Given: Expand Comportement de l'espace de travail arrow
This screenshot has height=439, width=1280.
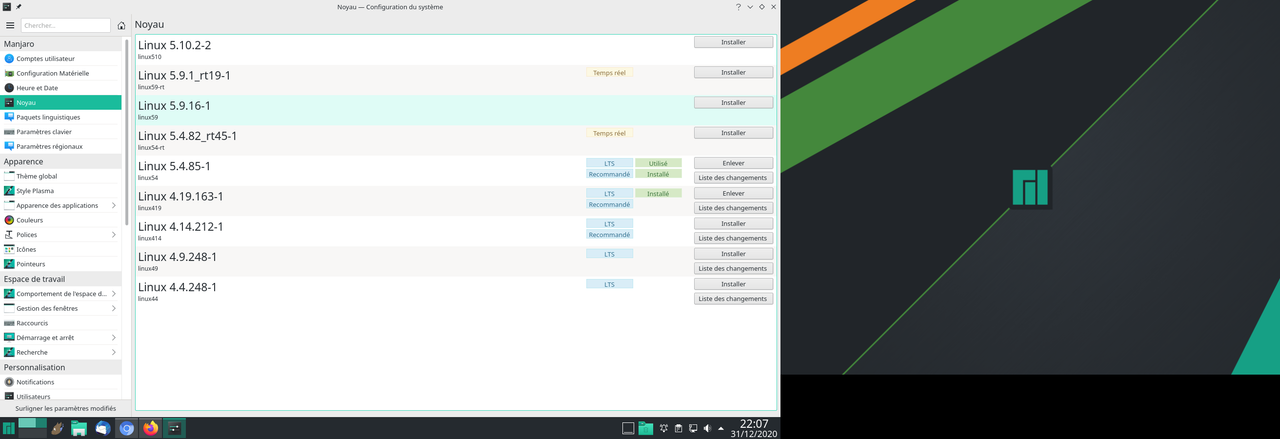Looking at the screenshot, I should click(x=113, y=294).
